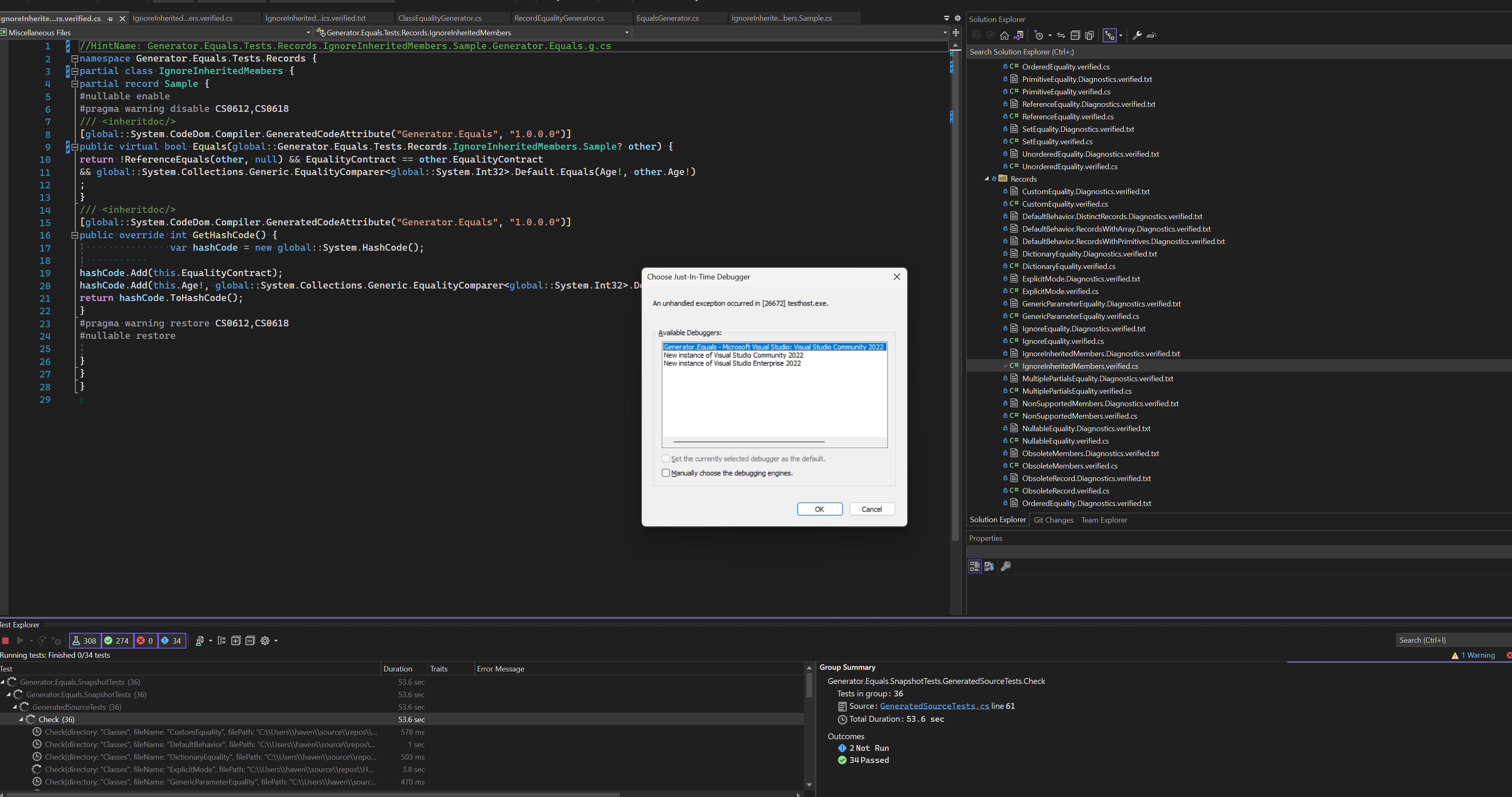Click the red stop tests icon
1512x797 pixels.
coord(5,640)
